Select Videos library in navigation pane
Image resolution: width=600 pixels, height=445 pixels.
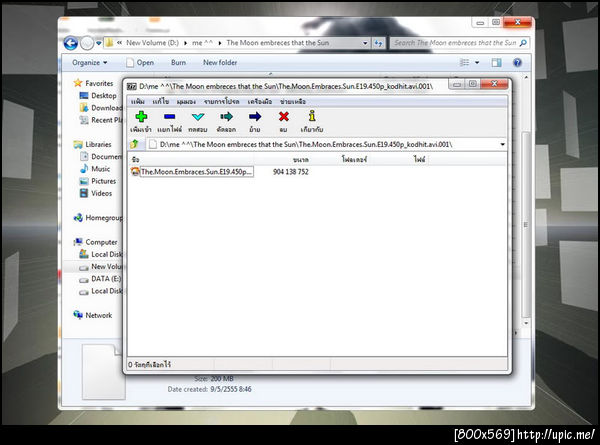[x=96, y=193]
